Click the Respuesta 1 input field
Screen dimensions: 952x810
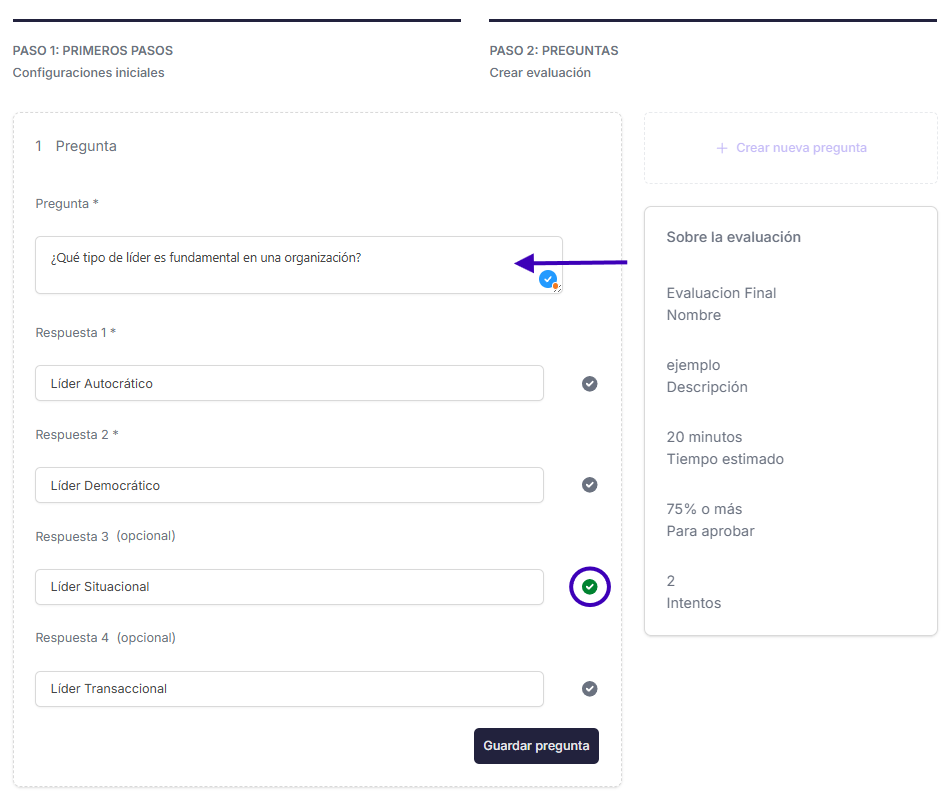coord(289,383)
